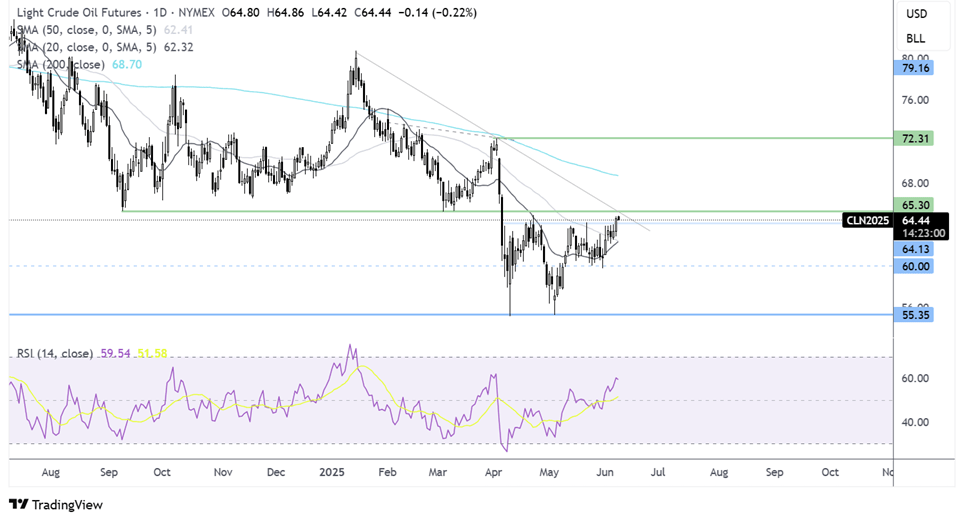The height and width of the screenshot is (522, 965).
Task: Click the price change -0.14 (-0.22%)
Action: point(437,12)
